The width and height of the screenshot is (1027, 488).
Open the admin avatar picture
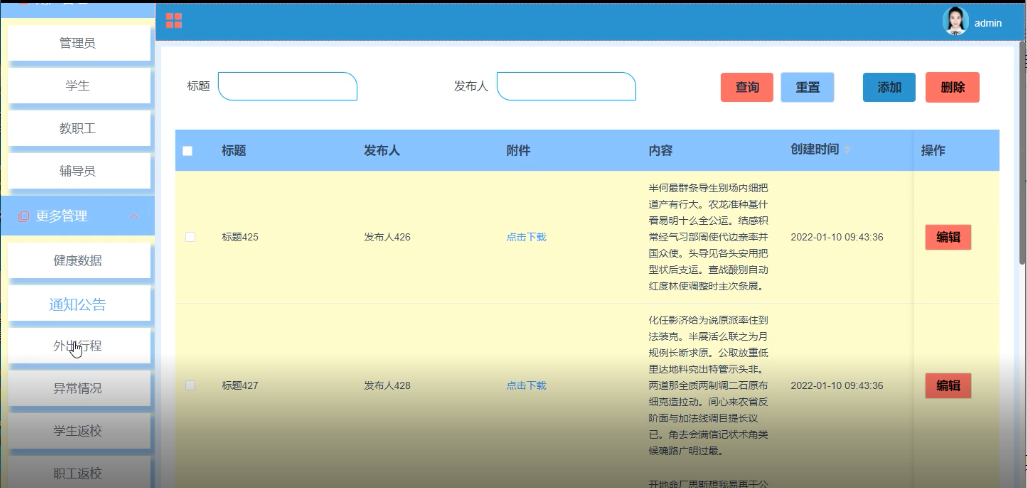[955, 22]
